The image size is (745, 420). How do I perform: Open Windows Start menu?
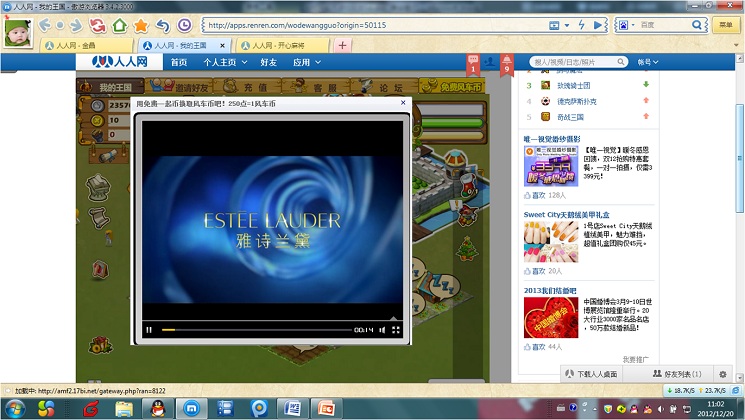coord(14,409)
